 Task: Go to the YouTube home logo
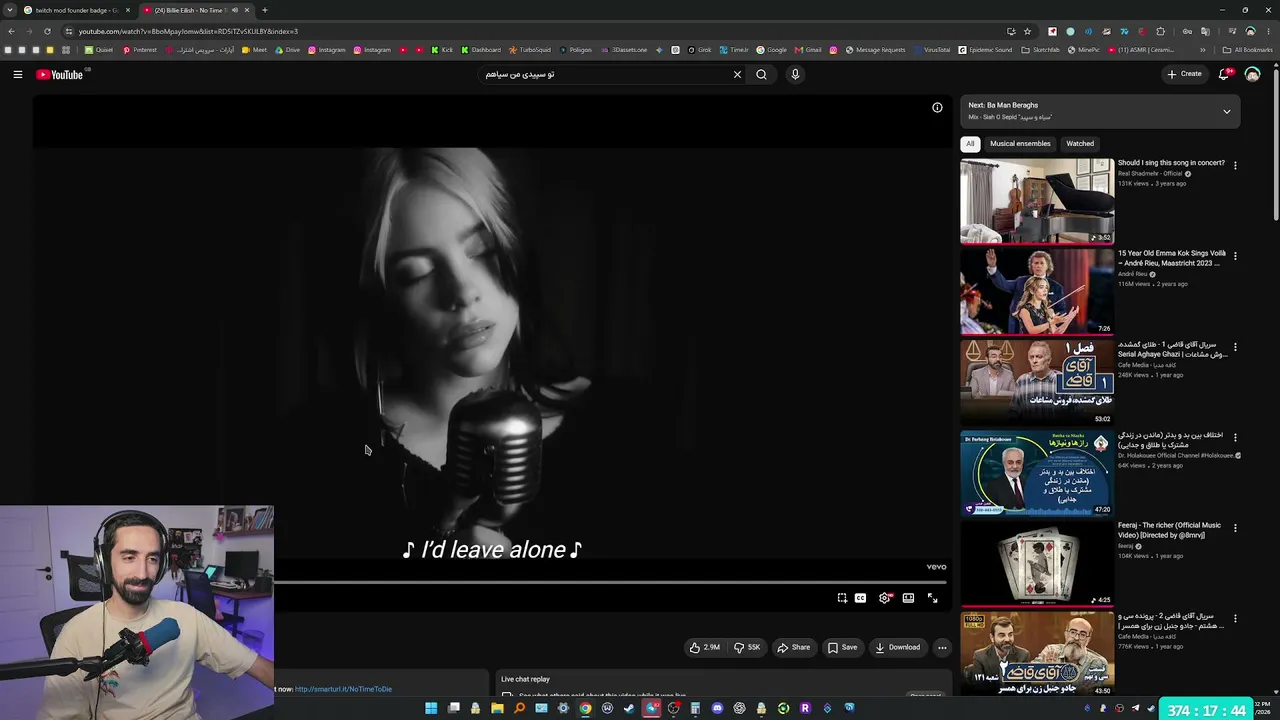[x=60, y=74]
